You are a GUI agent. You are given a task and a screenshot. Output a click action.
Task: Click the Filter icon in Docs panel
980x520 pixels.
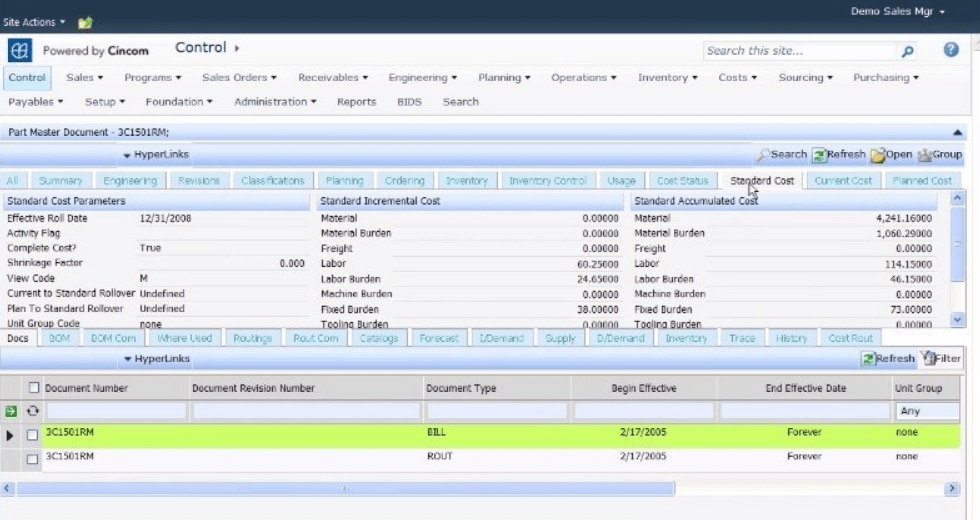tap(928, 358)
